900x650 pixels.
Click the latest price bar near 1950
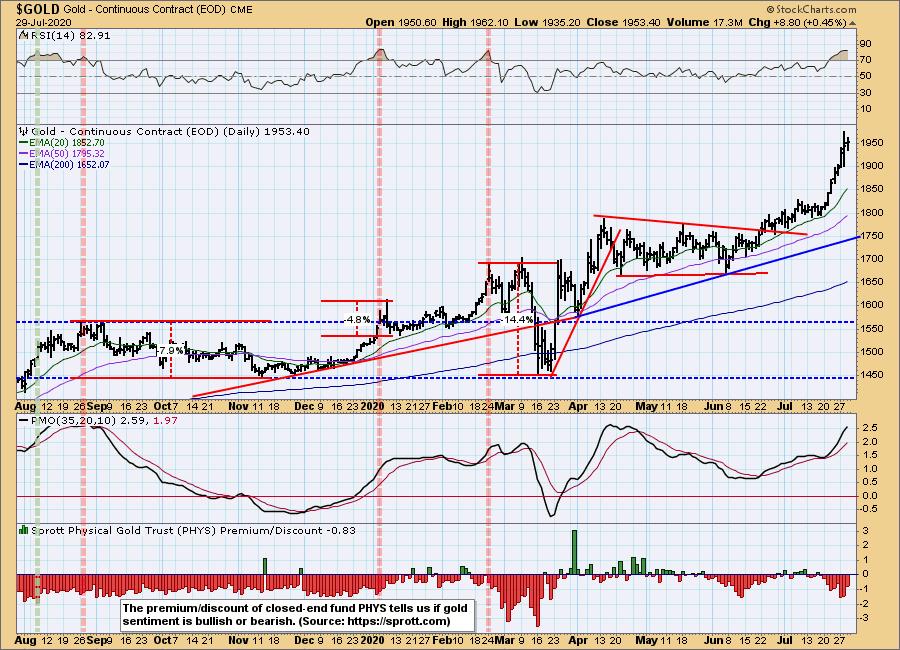(x=848, y=144)
